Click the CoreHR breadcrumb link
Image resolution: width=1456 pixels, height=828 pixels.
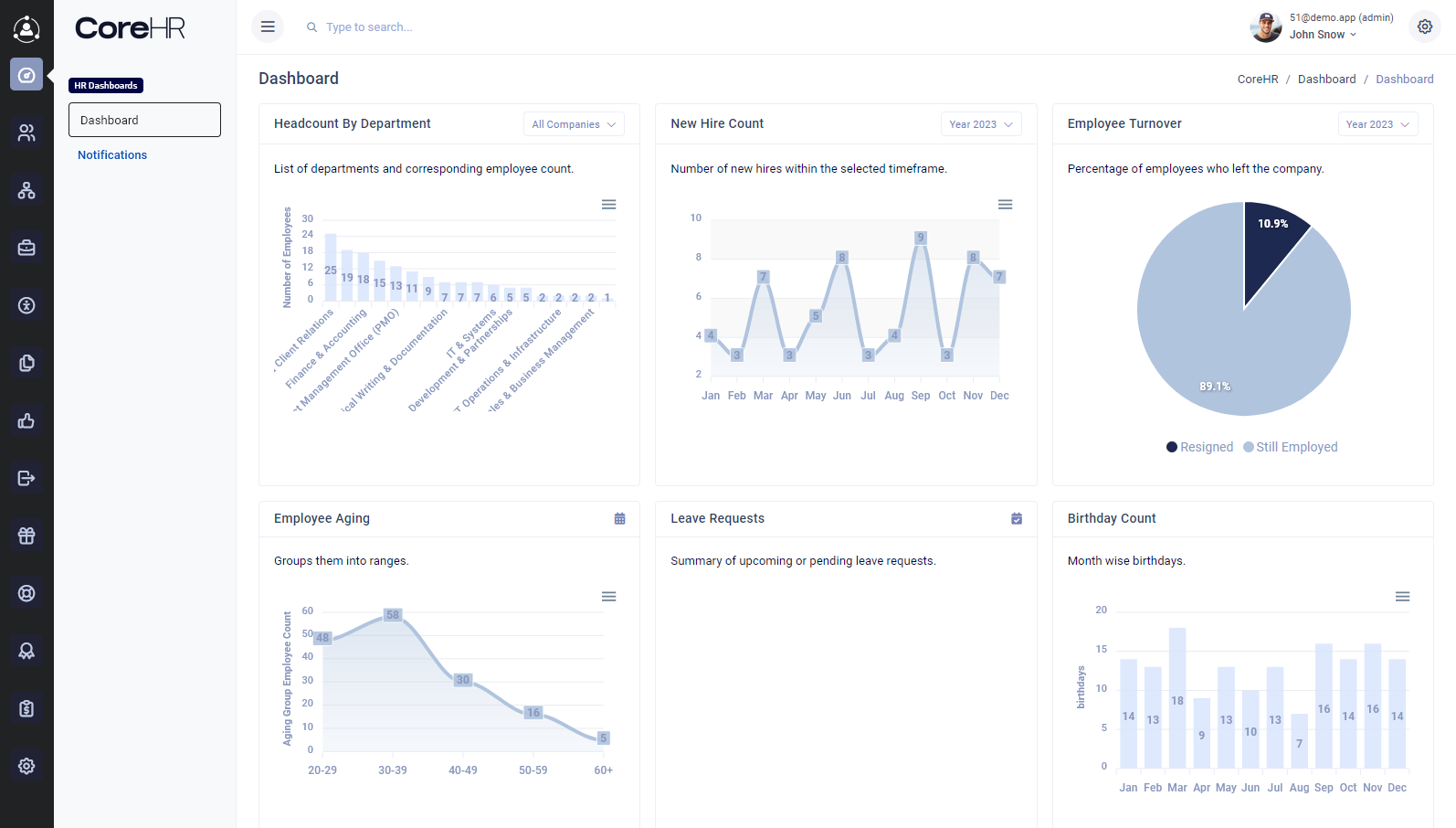[x=1257, y=80]
